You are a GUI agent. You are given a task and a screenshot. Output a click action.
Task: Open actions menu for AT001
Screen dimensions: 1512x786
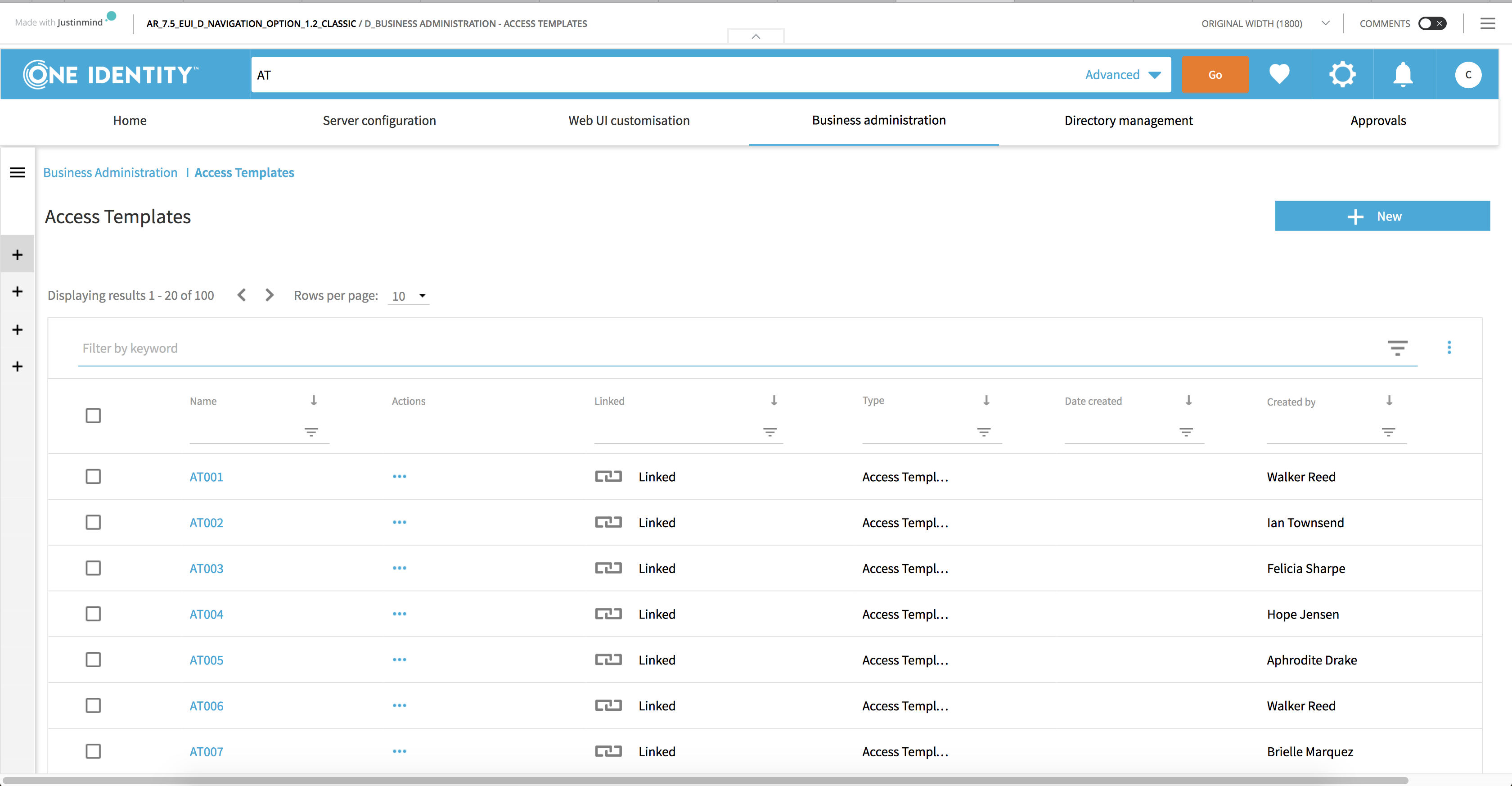point(399,476)
